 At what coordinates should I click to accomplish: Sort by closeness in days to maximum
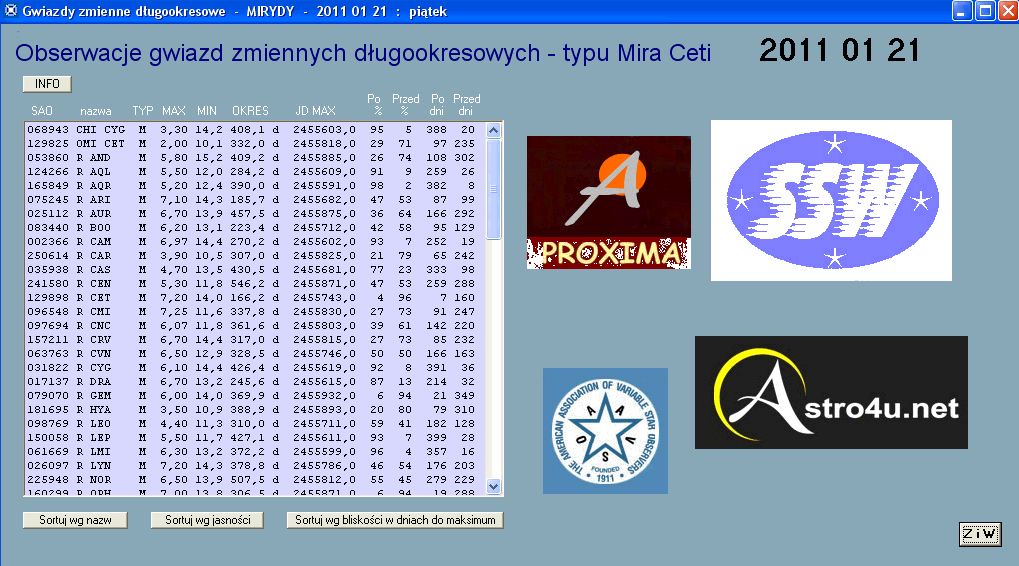click(x=395, y=520)
